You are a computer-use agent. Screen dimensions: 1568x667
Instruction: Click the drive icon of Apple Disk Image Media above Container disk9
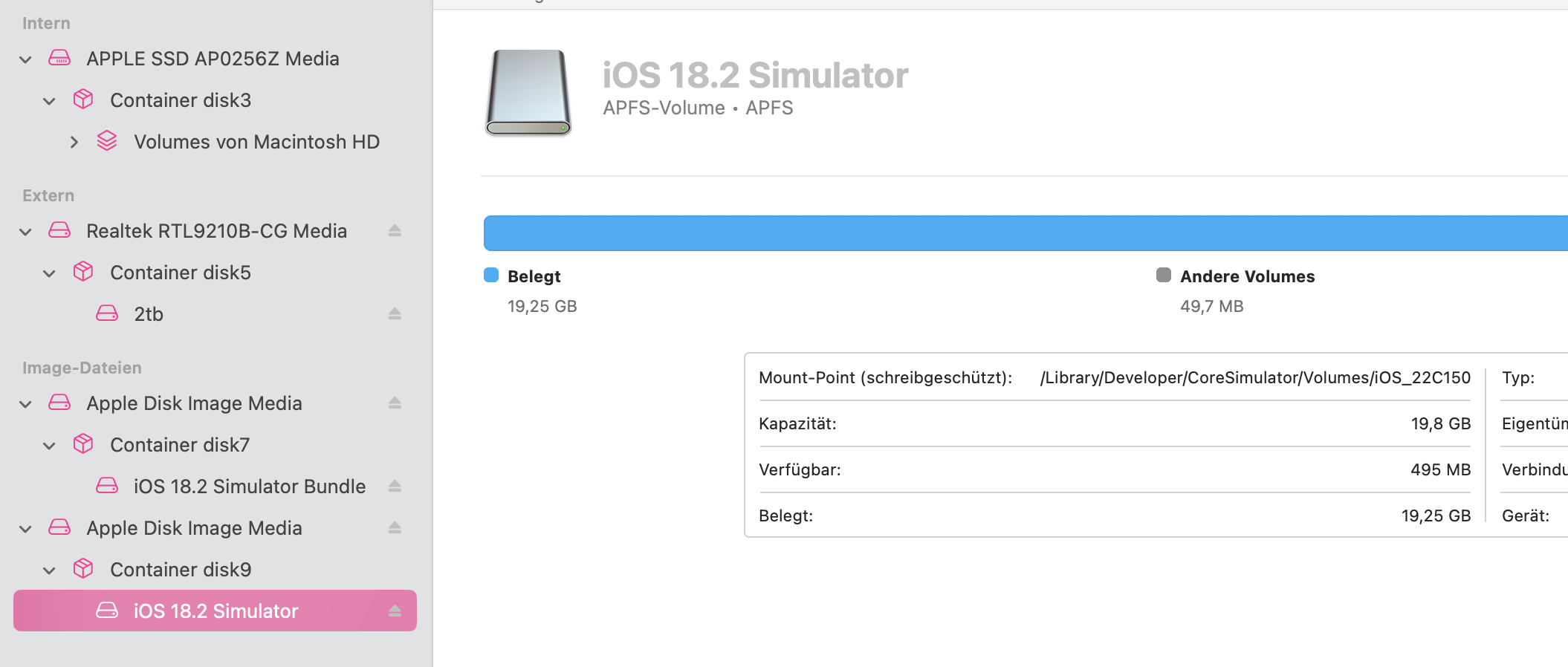point(59,527)
